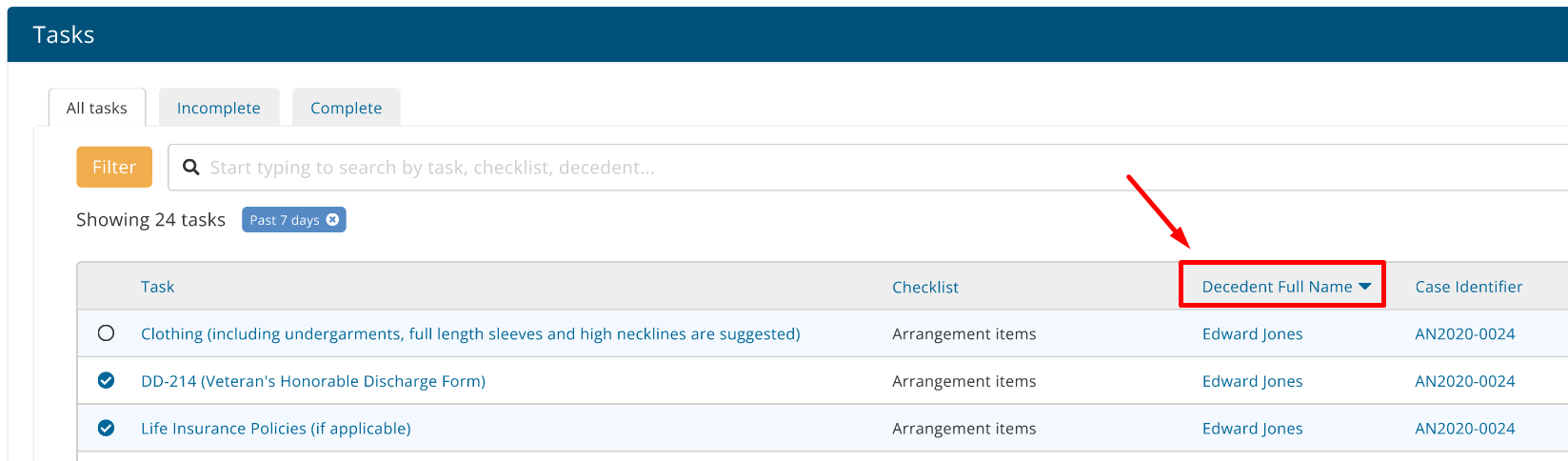Open Edward Jones in the first row
The image size is (1568, 461).
1252,333
